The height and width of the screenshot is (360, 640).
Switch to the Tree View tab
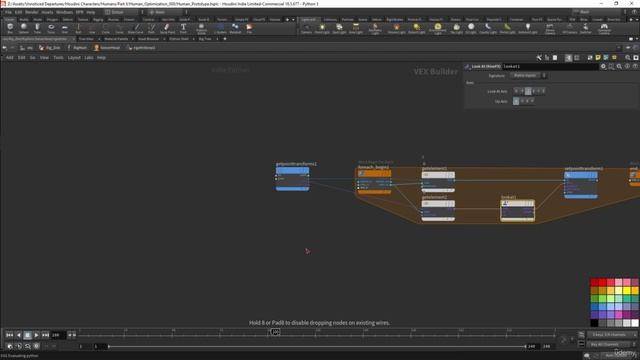(86, 39)
